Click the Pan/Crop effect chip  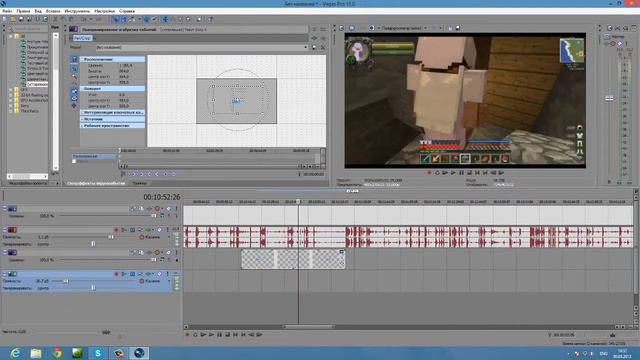[83, 38]
